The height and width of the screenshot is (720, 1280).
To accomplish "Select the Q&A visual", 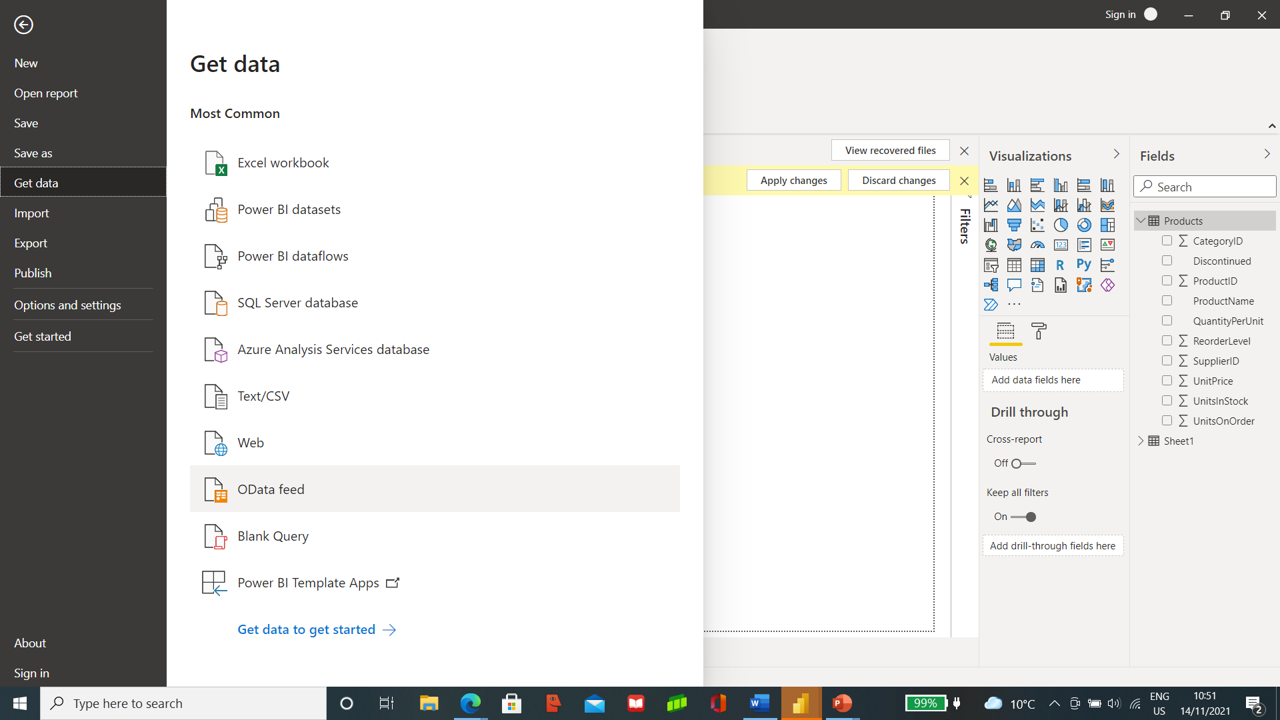I will (1014, 285).
